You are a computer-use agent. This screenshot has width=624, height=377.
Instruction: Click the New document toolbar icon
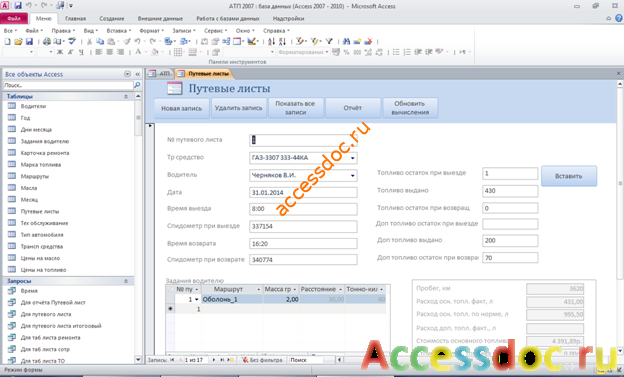point(8,41)
